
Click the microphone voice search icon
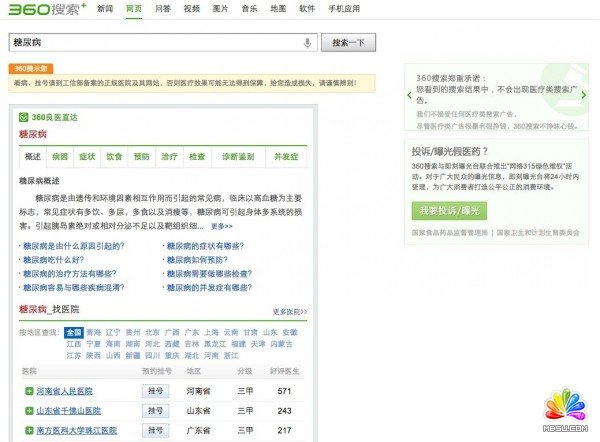coord(307,43)
